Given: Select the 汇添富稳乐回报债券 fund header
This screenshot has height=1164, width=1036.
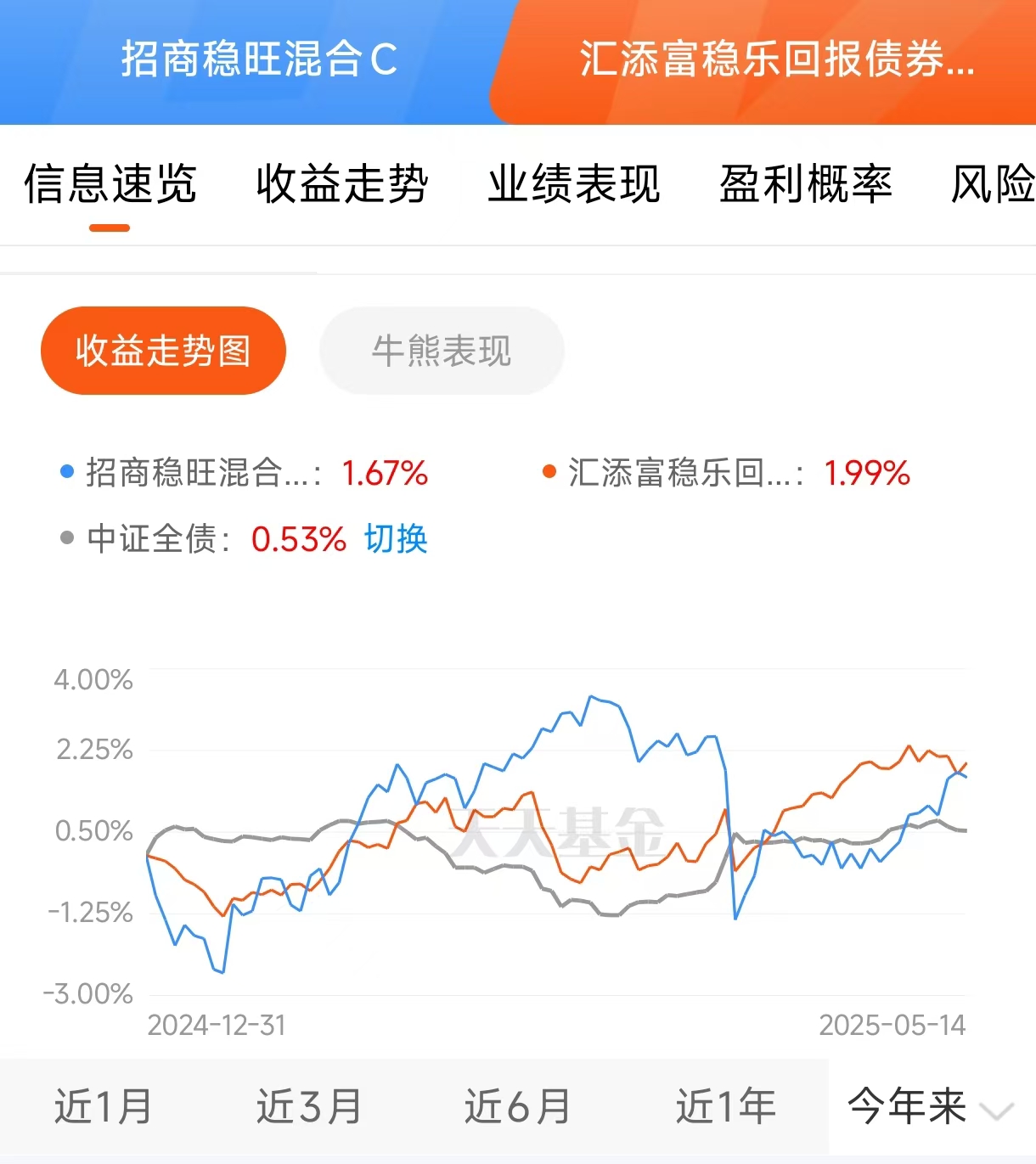Looking at the screenshot, I should pos(776,59).
